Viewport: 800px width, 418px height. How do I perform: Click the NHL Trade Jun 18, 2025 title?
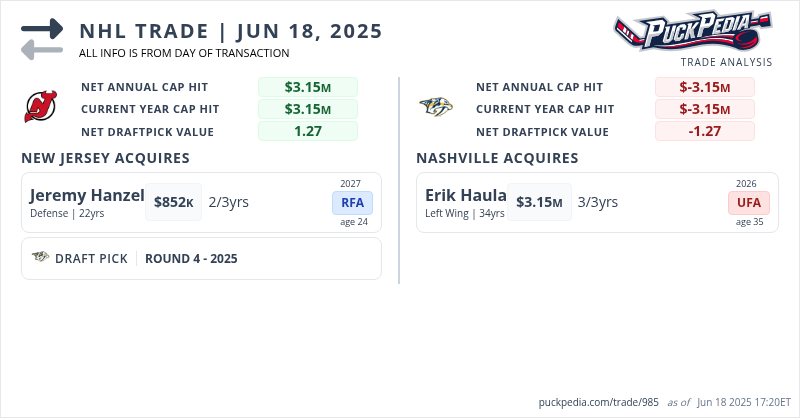pyautogui.click(x=231, y=30)
